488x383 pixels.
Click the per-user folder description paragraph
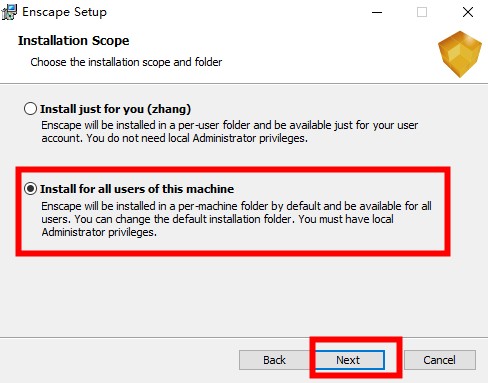230,132
